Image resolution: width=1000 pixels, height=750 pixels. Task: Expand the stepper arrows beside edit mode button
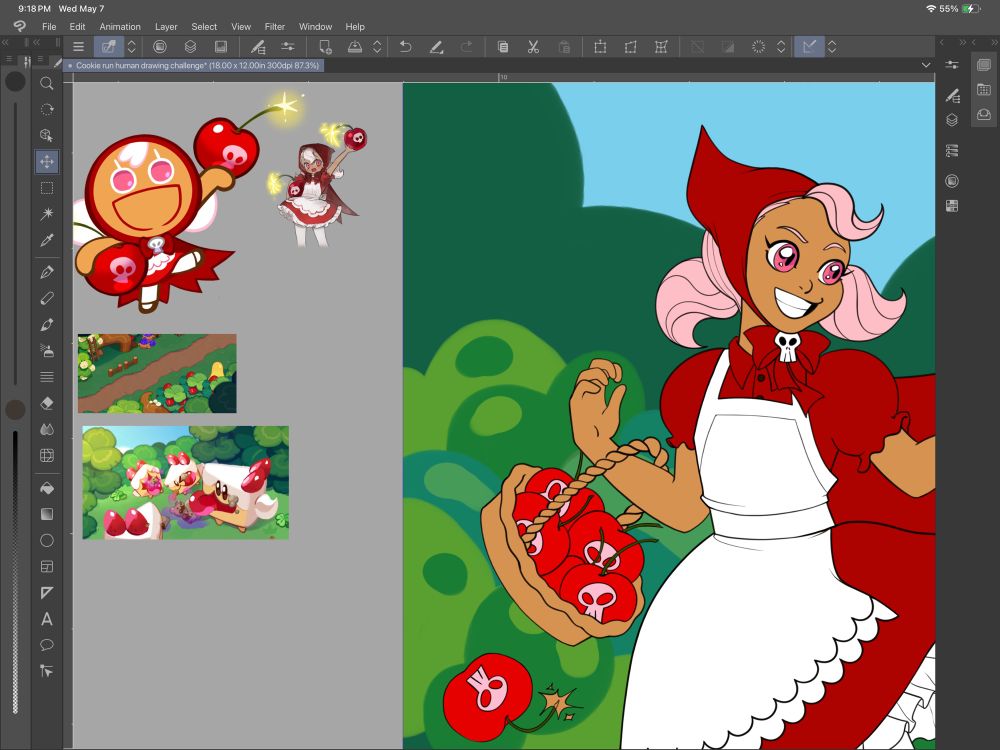coord(131,47)
